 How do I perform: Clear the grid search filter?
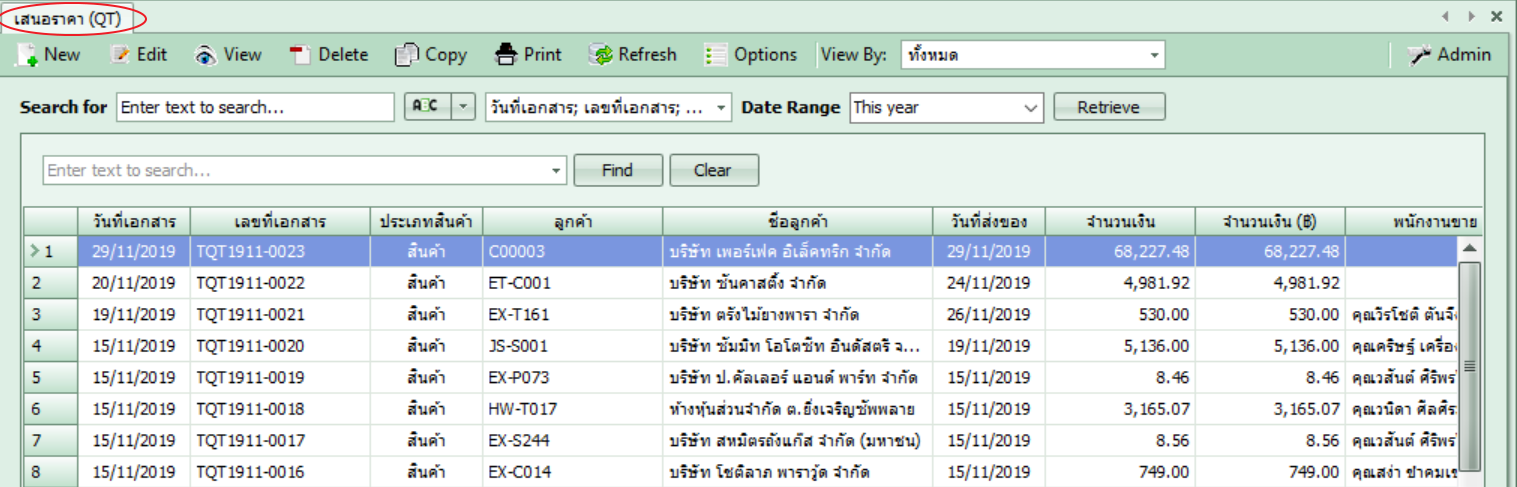[713, 170]
